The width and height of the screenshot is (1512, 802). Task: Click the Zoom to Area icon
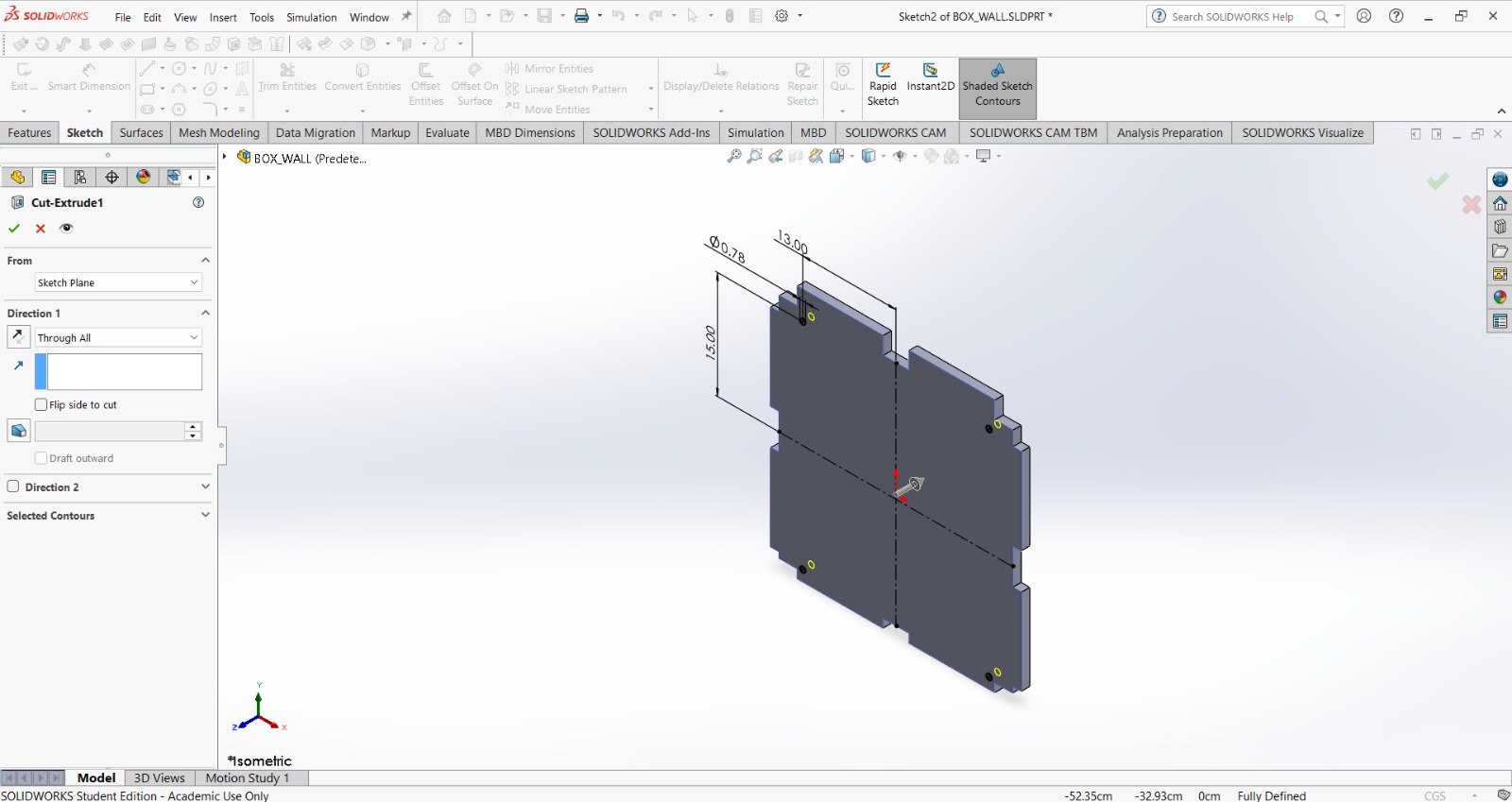pyautogui.click(x=754, y=156)
